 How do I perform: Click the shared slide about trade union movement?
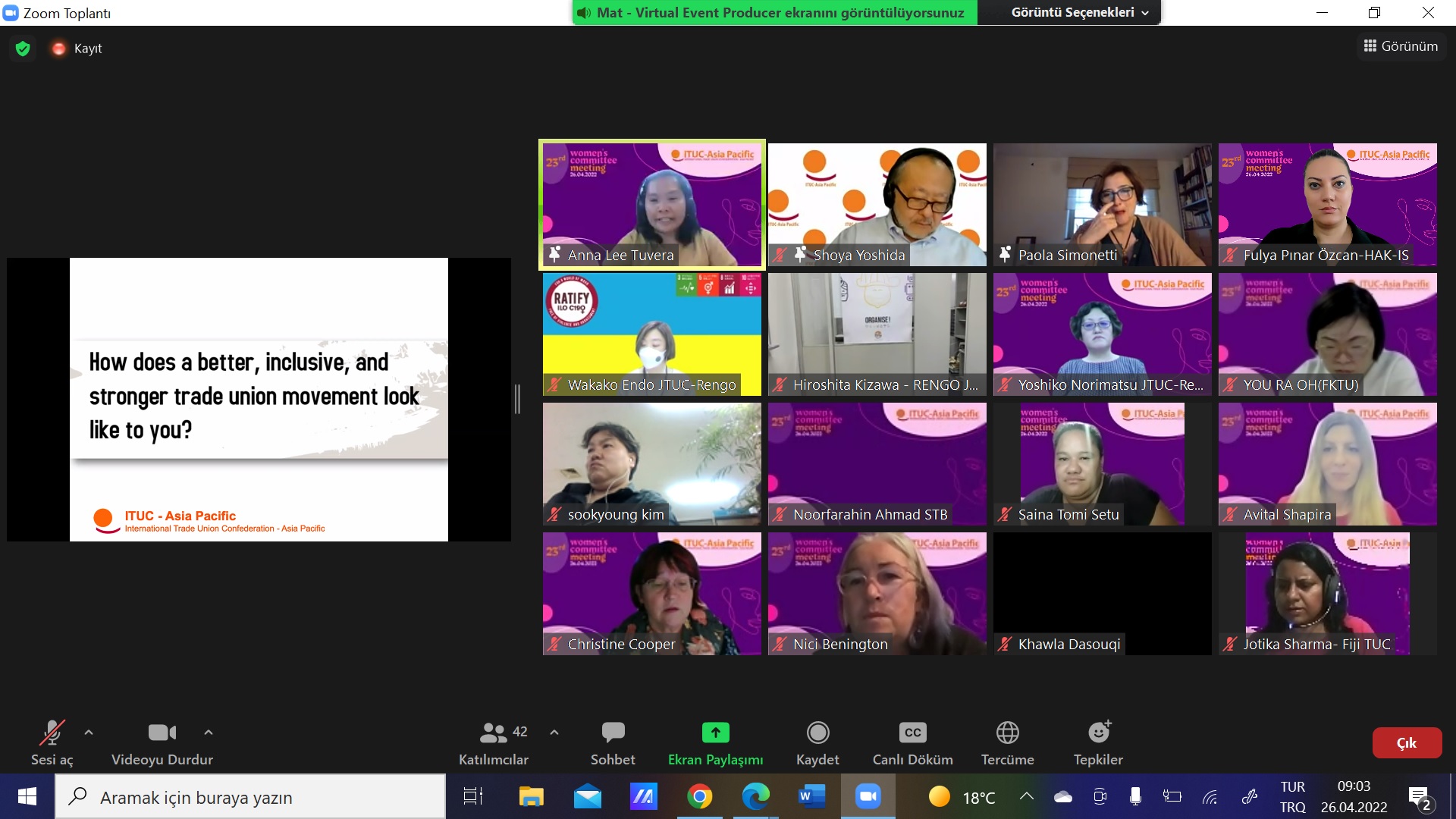(259, 400)
